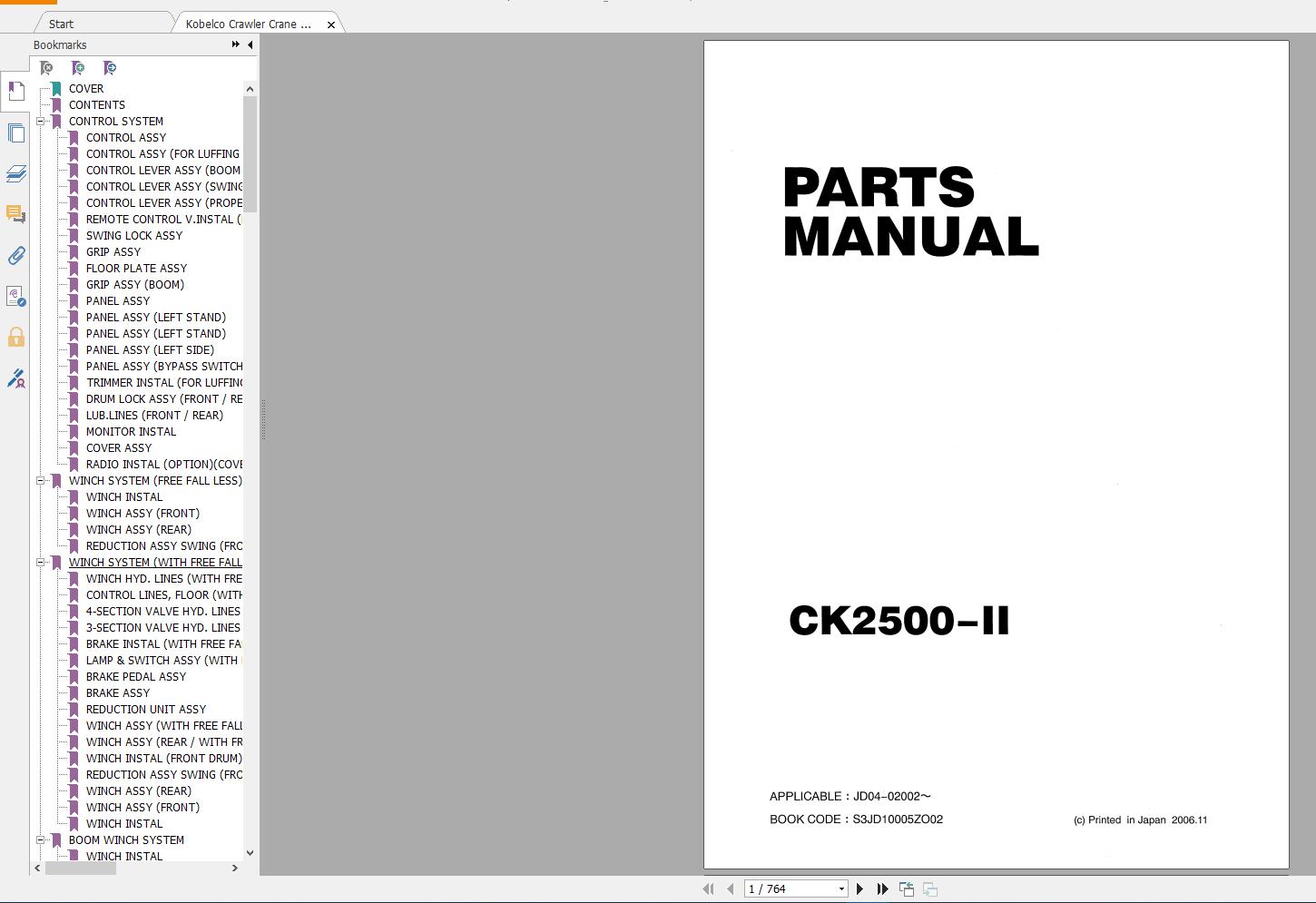Collapse the Bookmarks panel with the left arrow
1316x903 pixels.
click(x=250, y=44)
